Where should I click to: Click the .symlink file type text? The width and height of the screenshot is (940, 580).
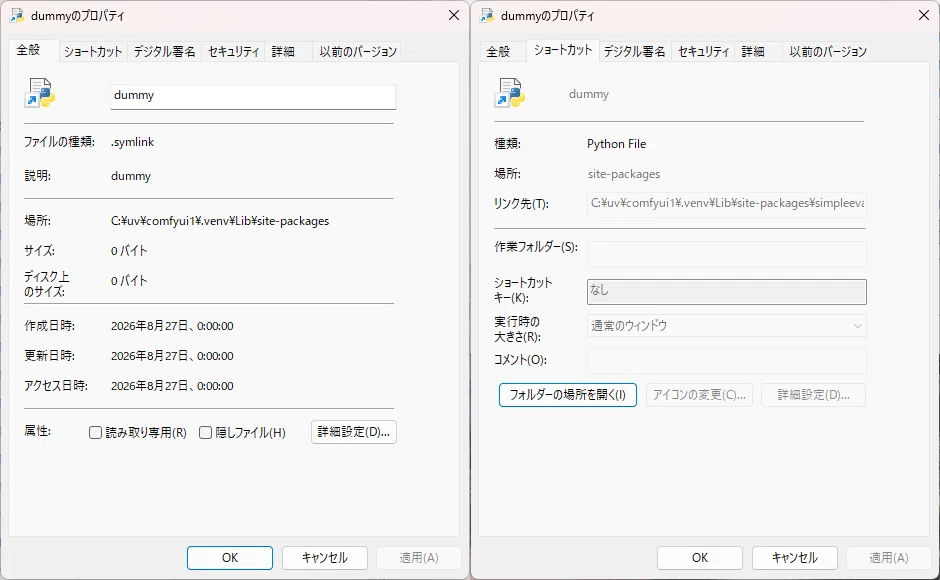[132, 142]
